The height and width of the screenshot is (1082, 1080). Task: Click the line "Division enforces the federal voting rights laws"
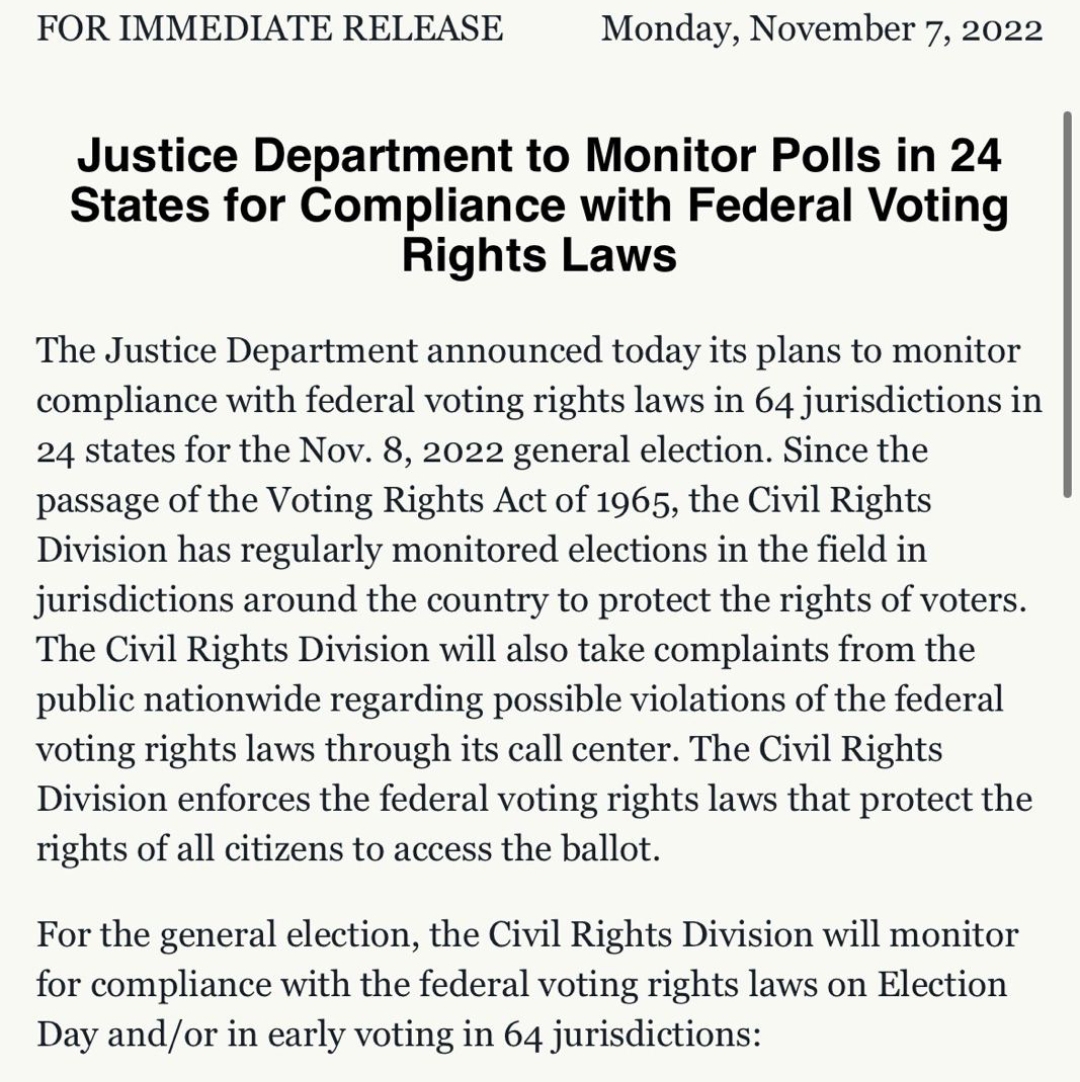click(x=534, y=800)
